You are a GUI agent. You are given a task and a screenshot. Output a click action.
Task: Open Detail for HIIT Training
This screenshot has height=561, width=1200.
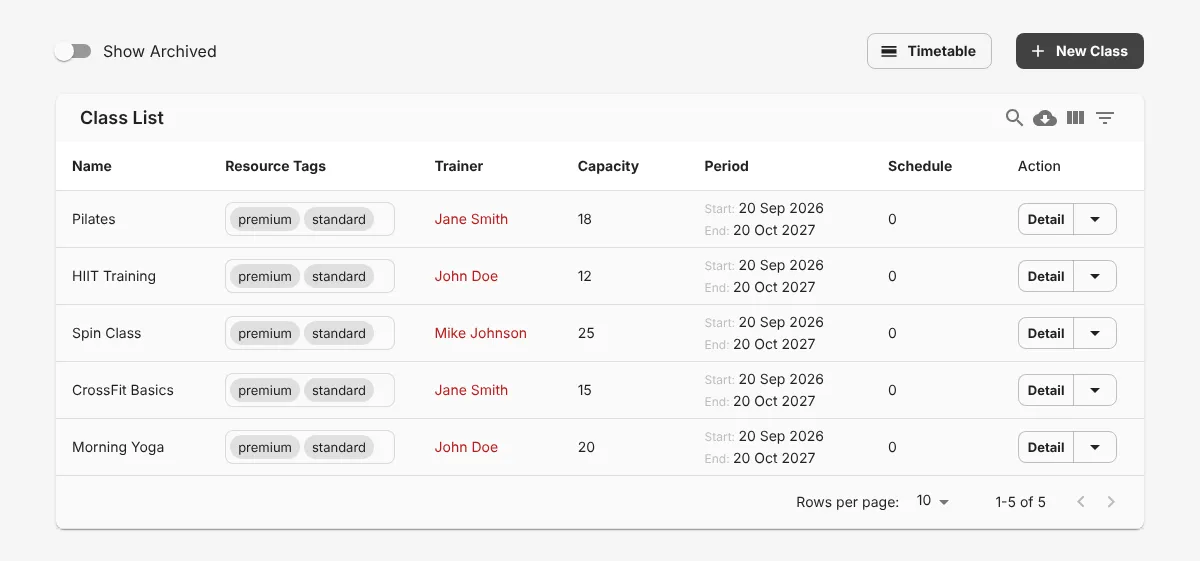[x=1046, y=276]
